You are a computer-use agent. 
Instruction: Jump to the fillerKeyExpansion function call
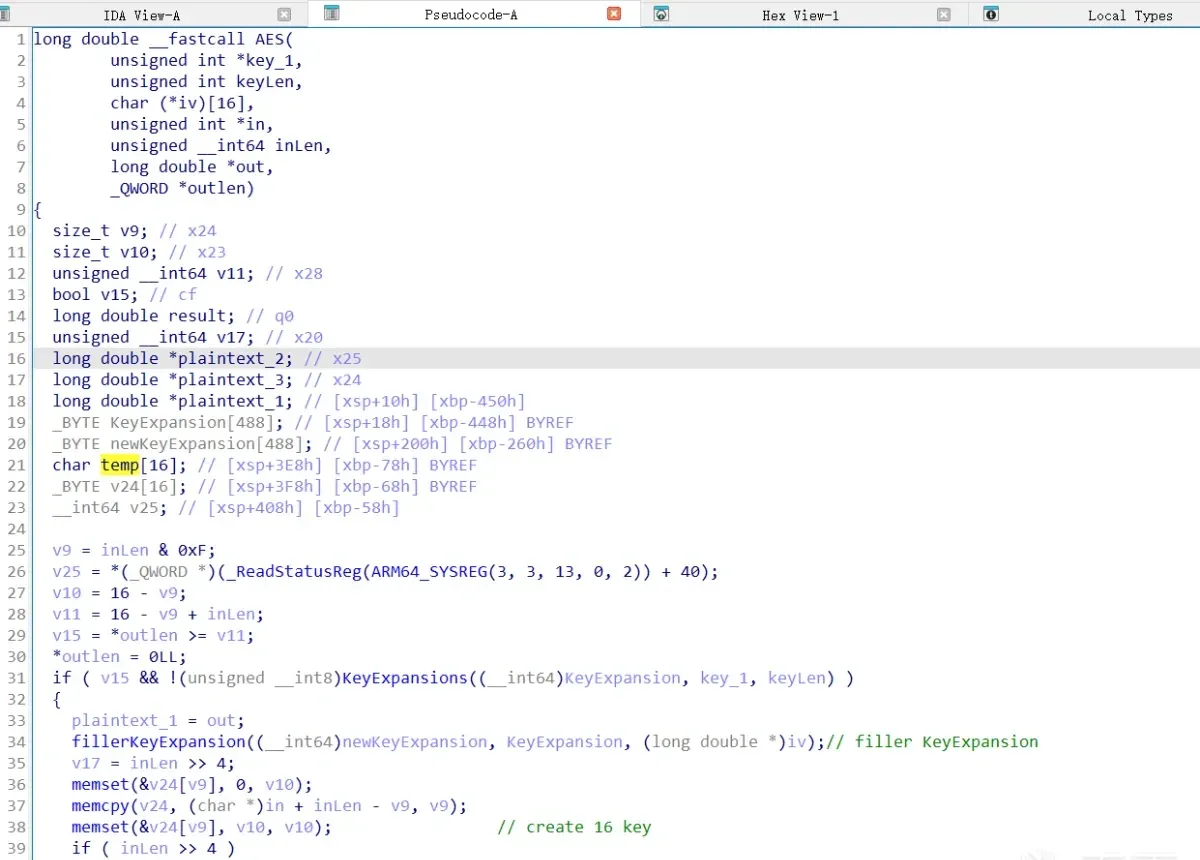tap(159, 741)
